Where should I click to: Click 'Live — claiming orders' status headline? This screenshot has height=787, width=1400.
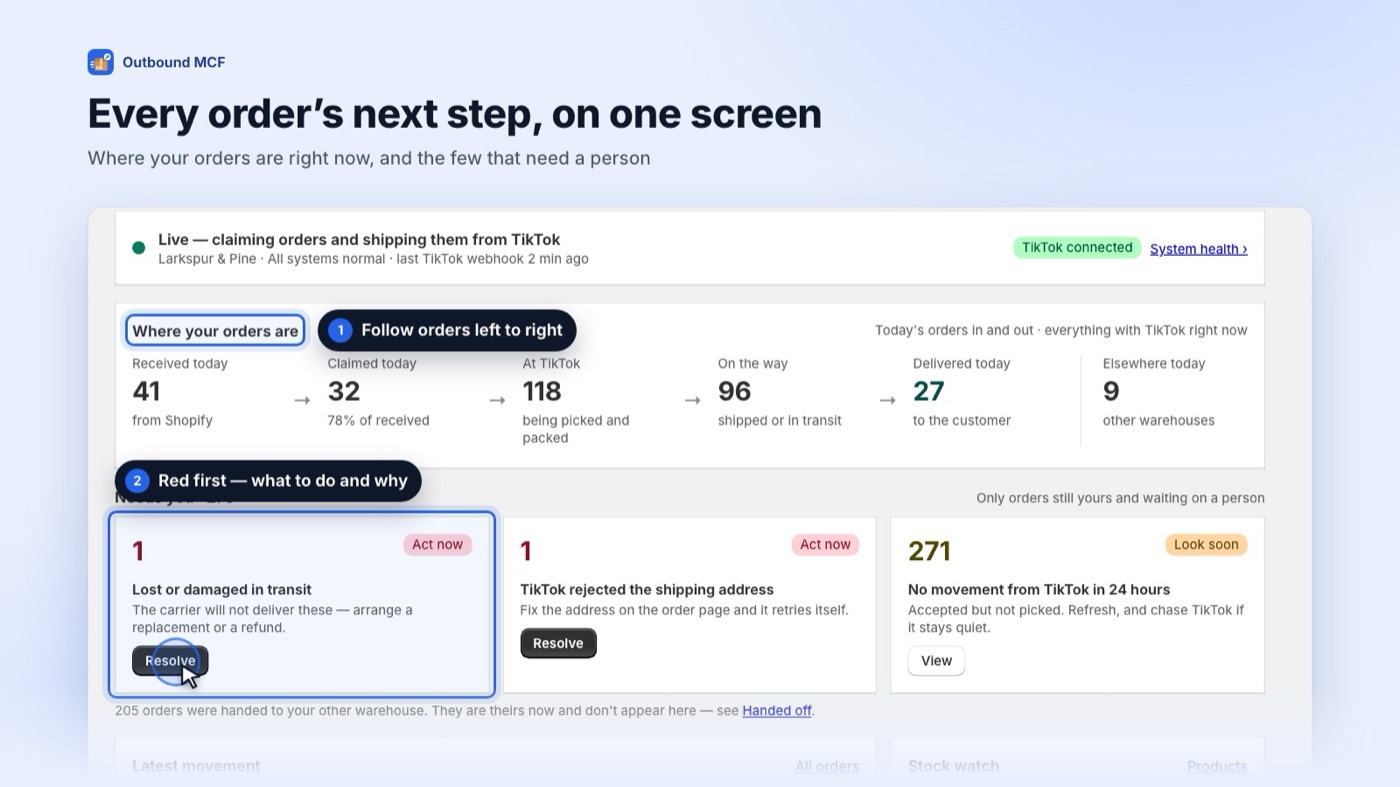click(359, 240)
